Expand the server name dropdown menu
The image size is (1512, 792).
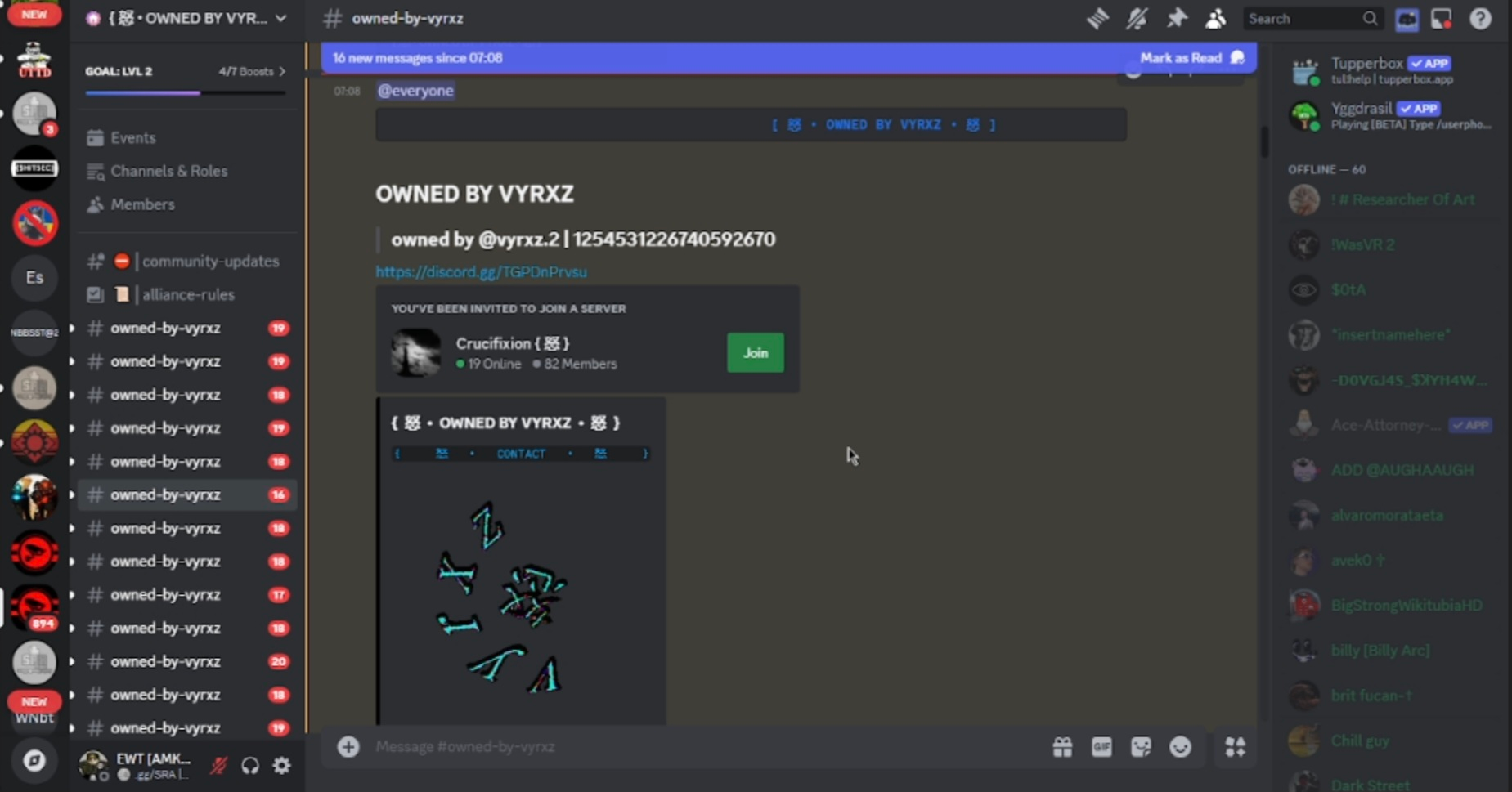click(x=280, y=18)
